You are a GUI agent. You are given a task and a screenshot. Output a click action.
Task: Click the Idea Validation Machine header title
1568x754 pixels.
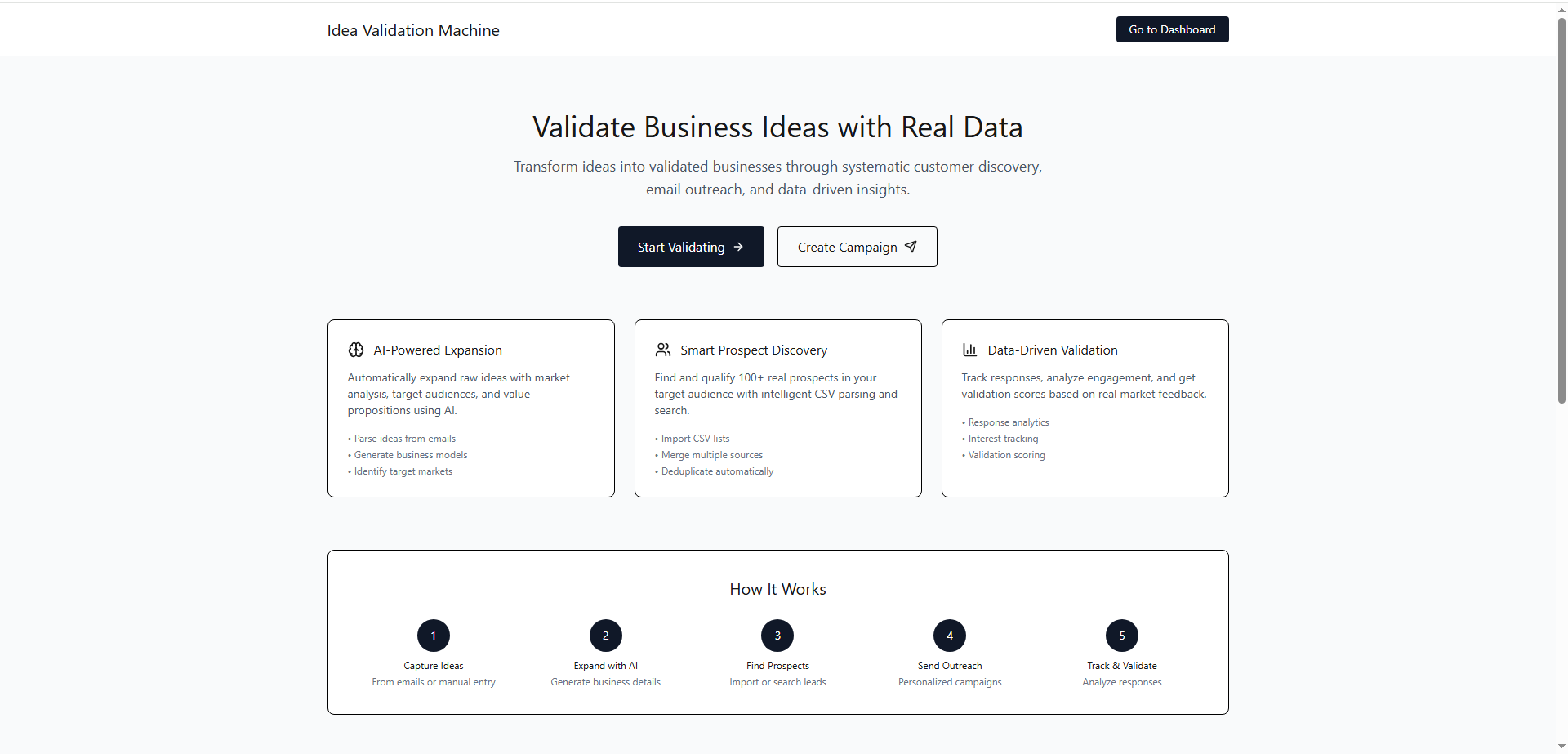(412, 30)
